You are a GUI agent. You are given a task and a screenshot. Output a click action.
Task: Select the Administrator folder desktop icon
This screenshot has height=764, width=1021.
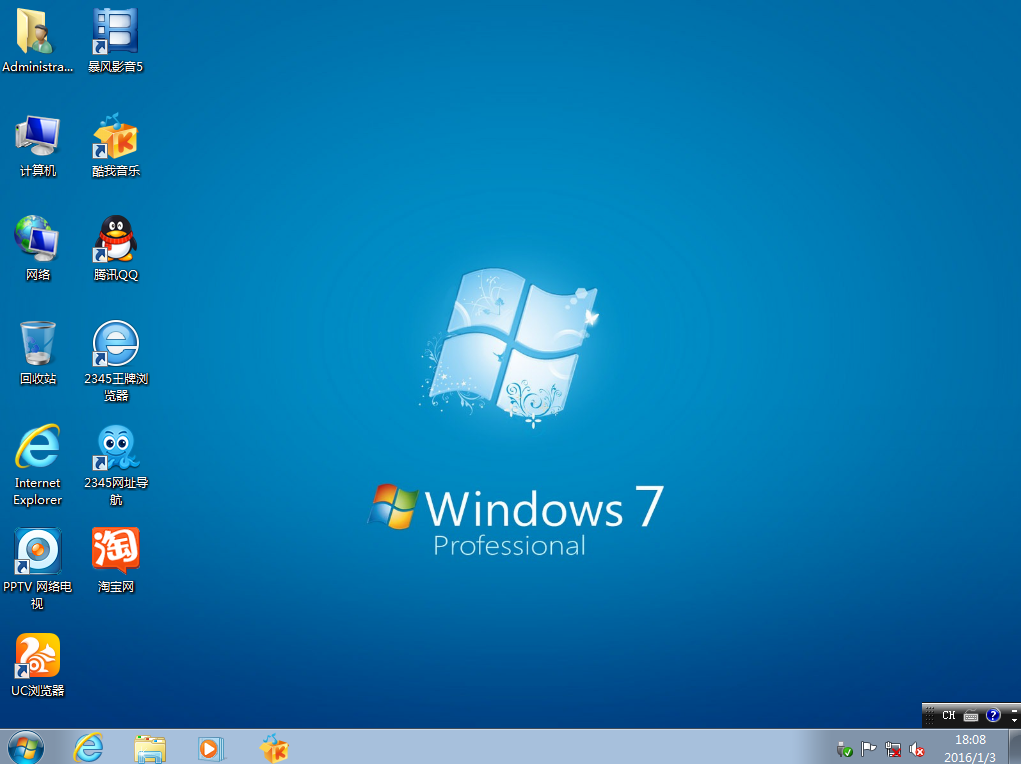(x=37, y=40)
